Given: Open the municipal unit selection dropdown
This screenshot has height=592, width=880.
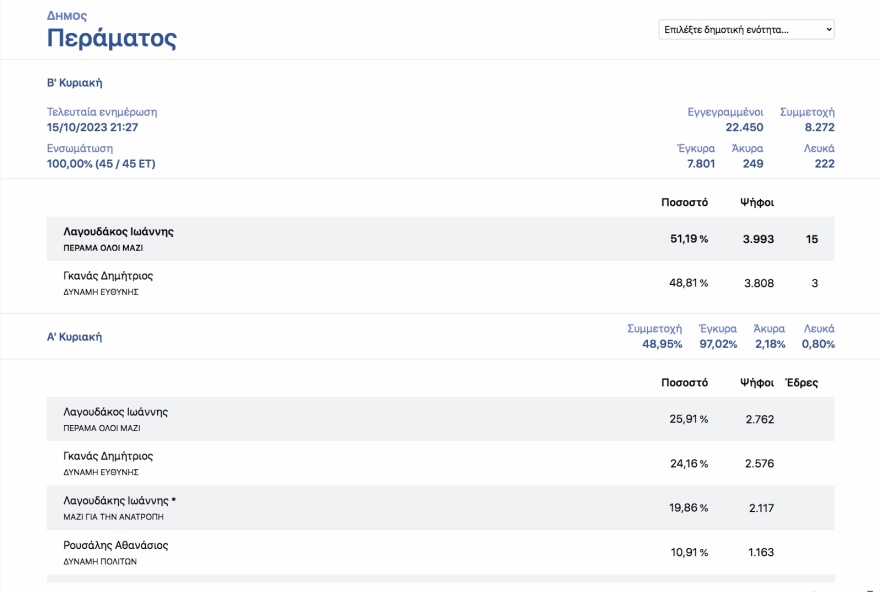Looking at the screenshot, I should tap(746, 30).
